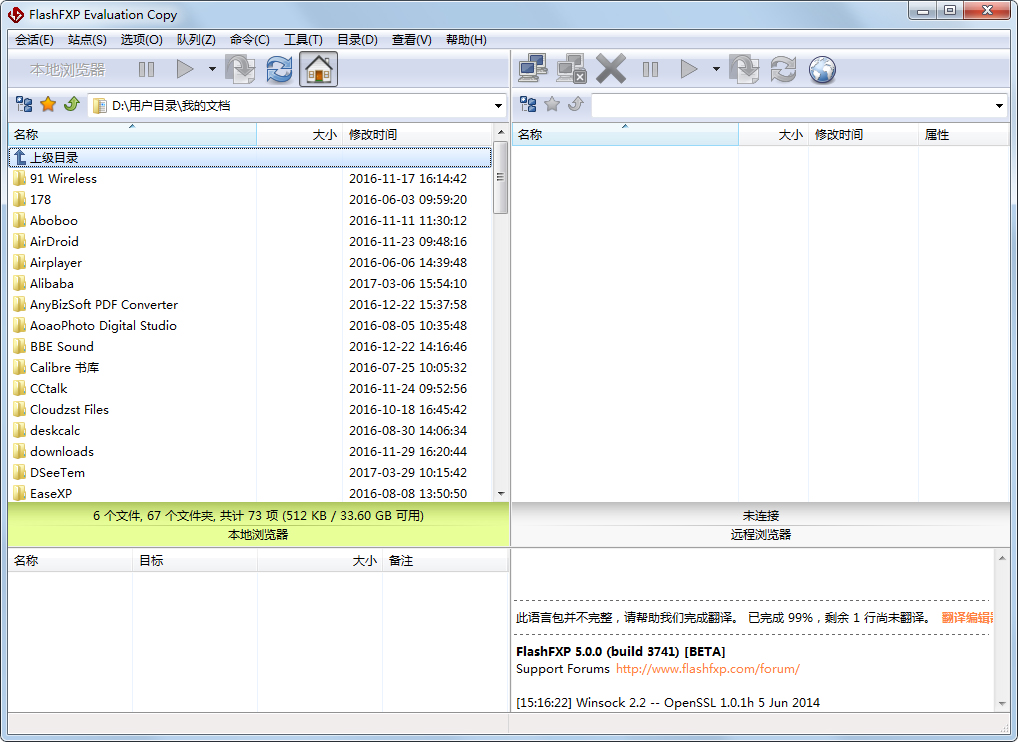Click the remote refresh icon
The image size is (1018, 742).
pos(784,69)
